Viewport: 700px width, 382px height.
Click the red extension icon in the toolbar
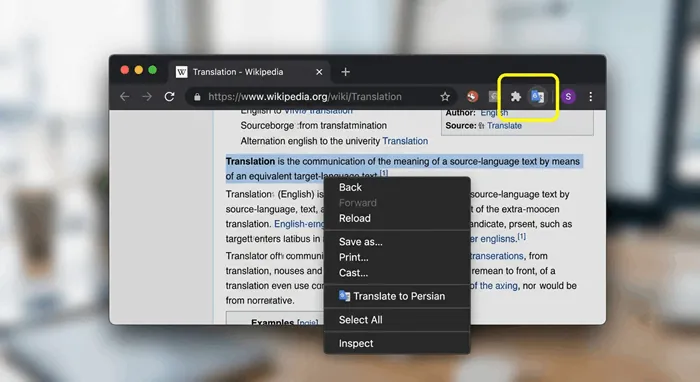pos(472,96)
